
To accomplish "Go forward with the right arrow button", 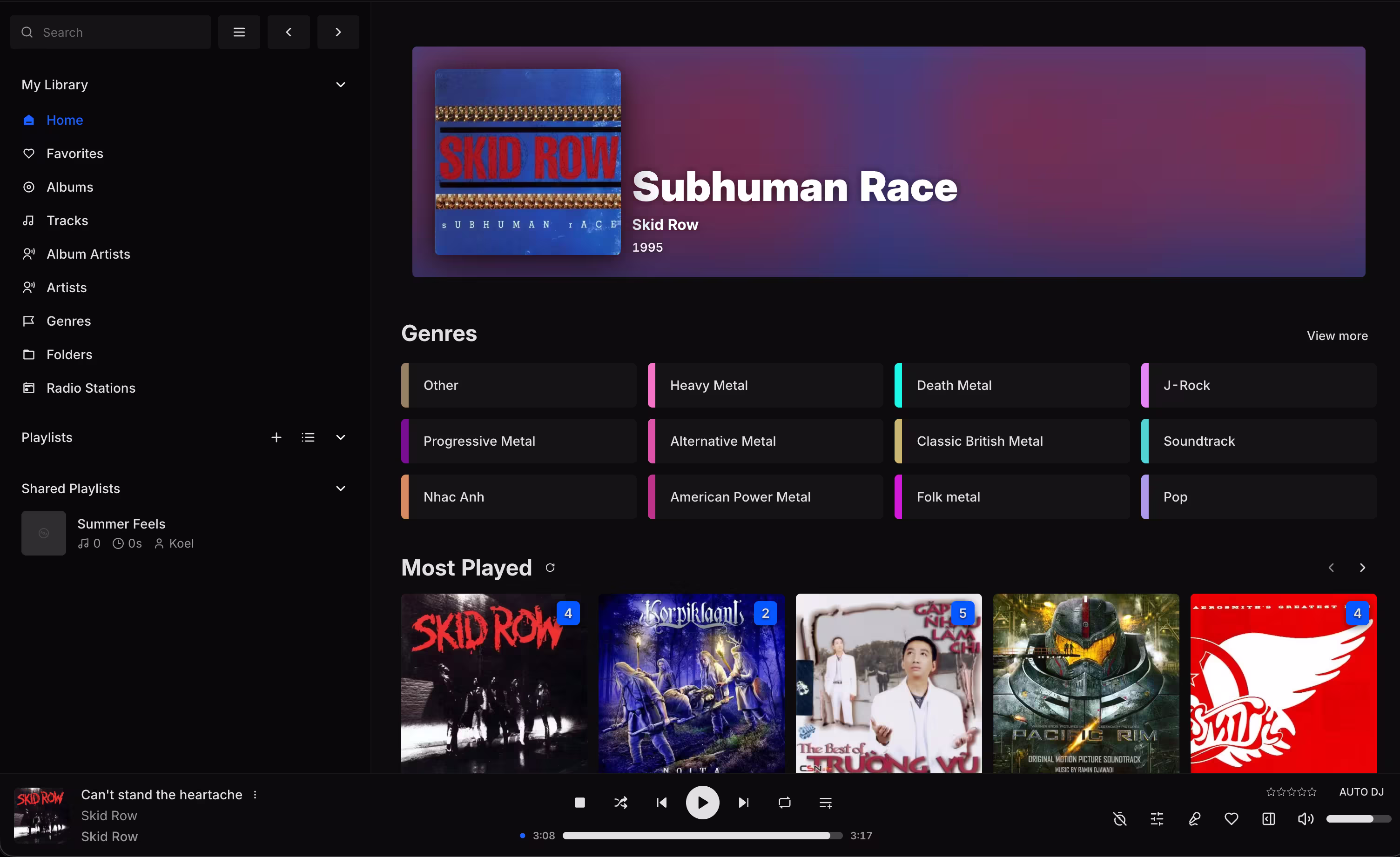I will 337,33.
